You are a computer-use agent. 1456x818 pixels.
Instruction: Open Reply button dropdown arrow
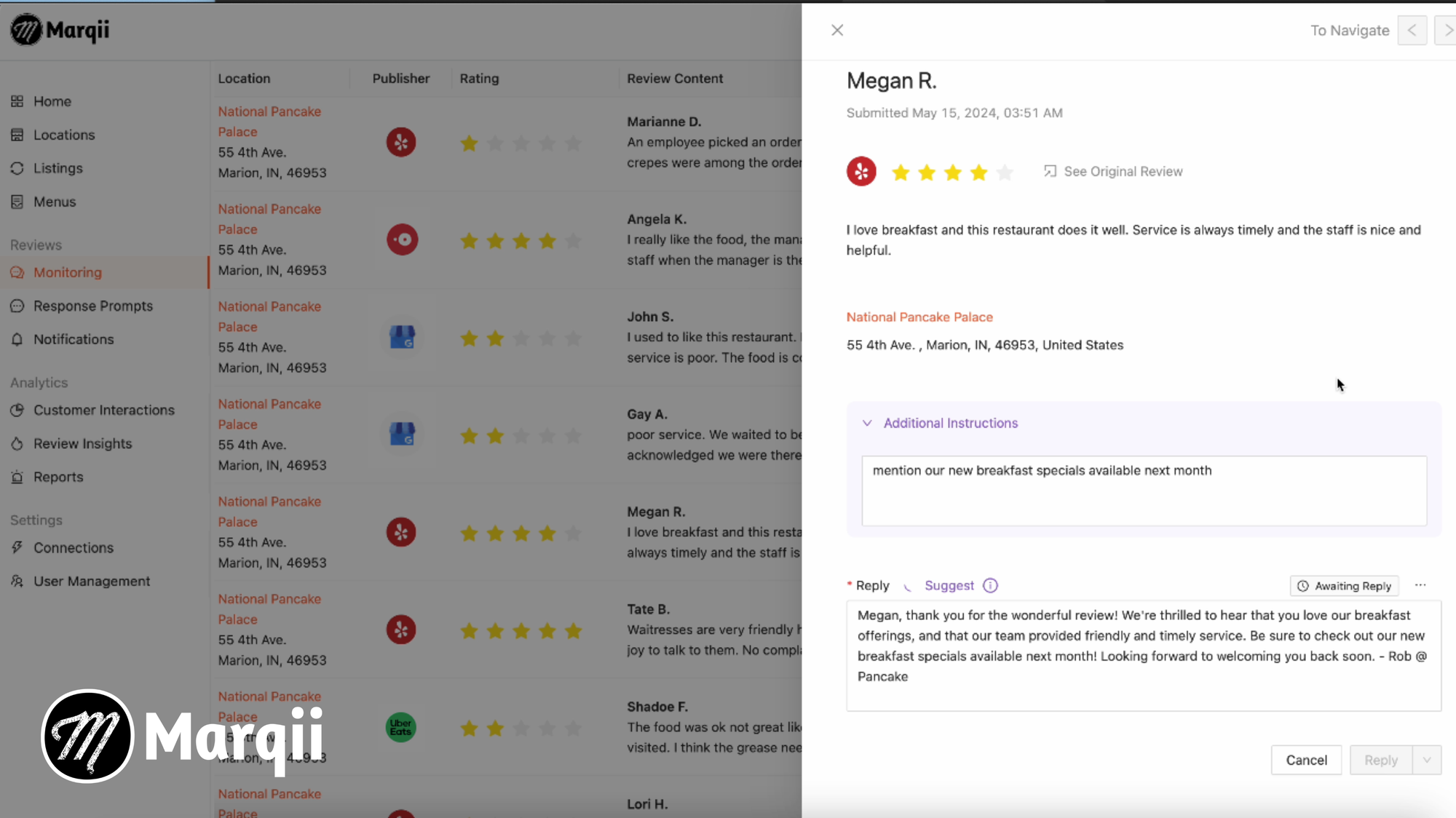pyautogui.click(x=1427, y=760)
